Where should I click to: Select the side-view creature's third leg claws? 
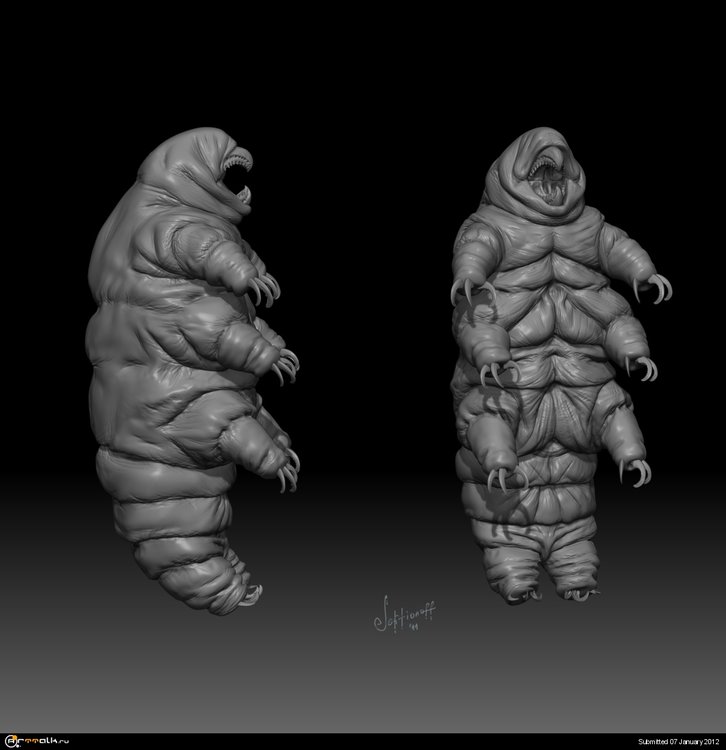(287, 468)
